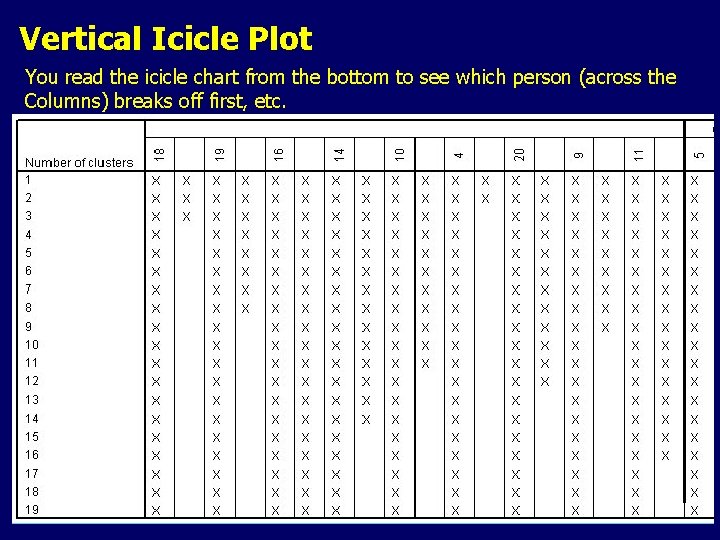Select column header labeled 10

pos(399,154)
